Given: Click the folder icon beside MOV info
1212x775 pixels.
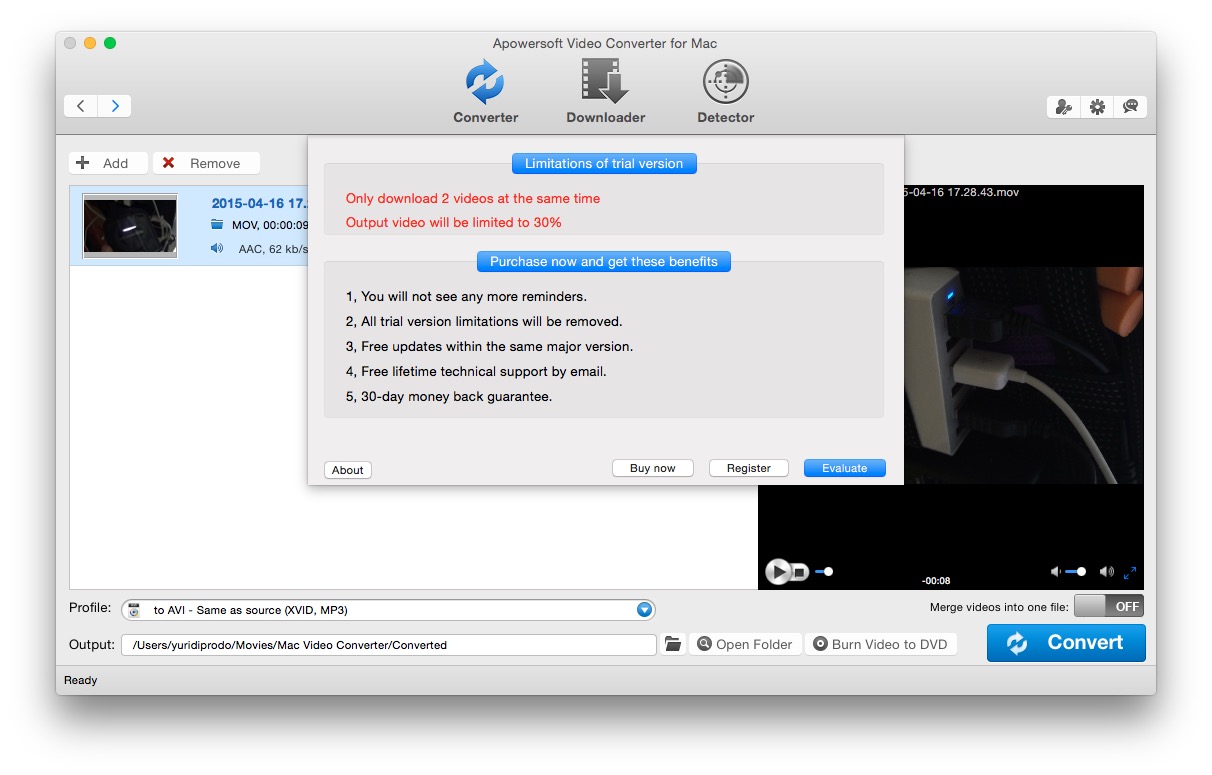Looking at the screenshot, I should point(217,225).
